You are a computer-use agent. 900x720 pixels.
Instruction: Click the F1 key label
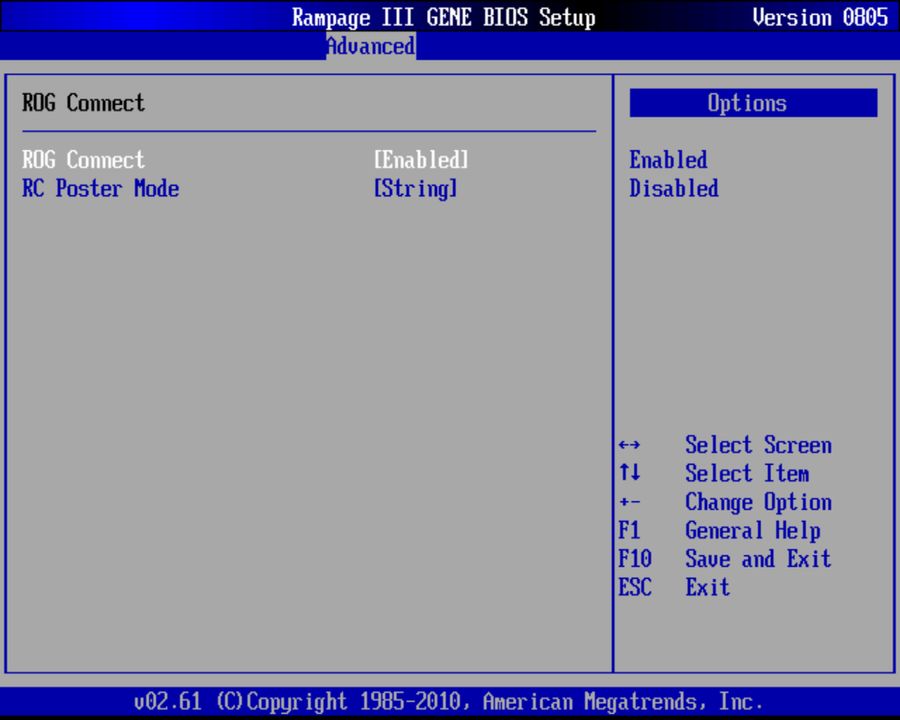pos(629,530)
